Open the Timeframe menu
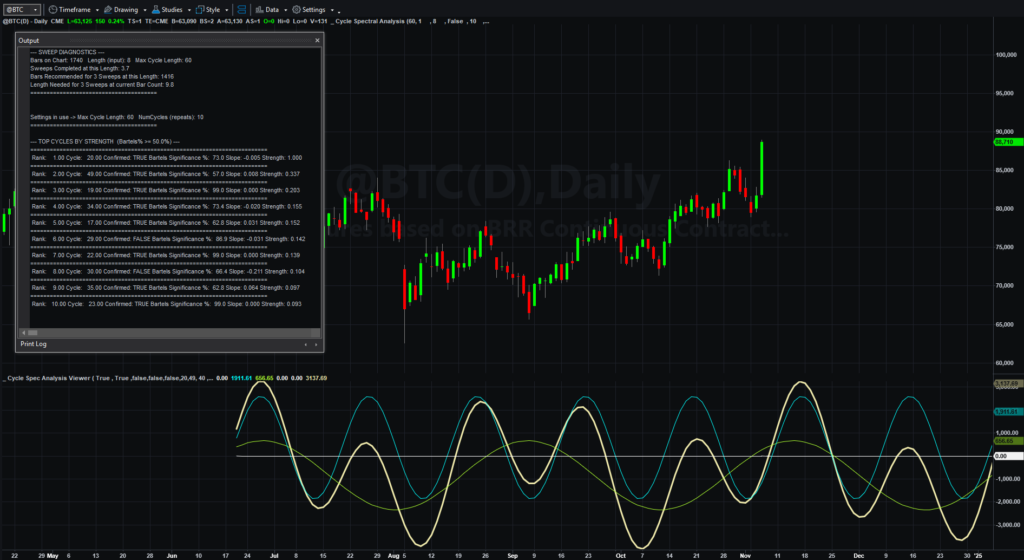1024x560 pixels. 70,10
